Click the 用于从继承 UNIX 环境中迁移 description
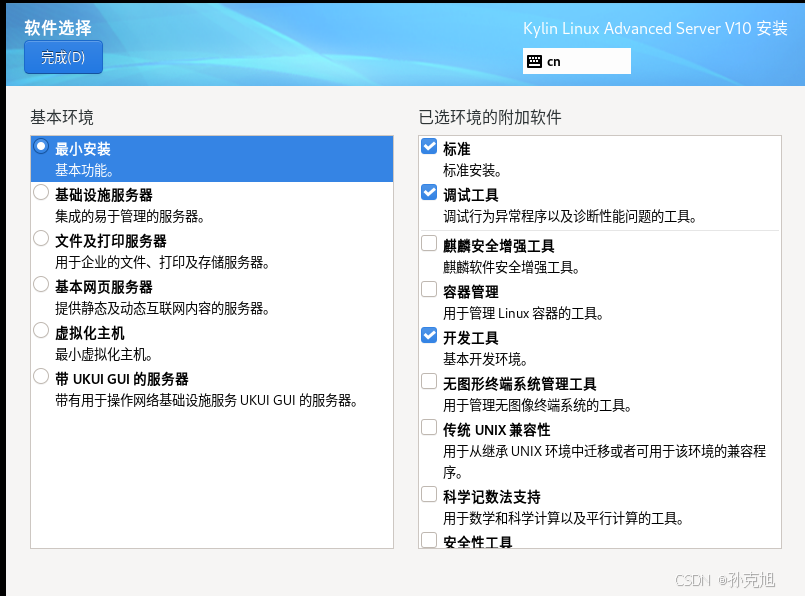The height and width of the screenshot is (596, 805). [605, 462]
